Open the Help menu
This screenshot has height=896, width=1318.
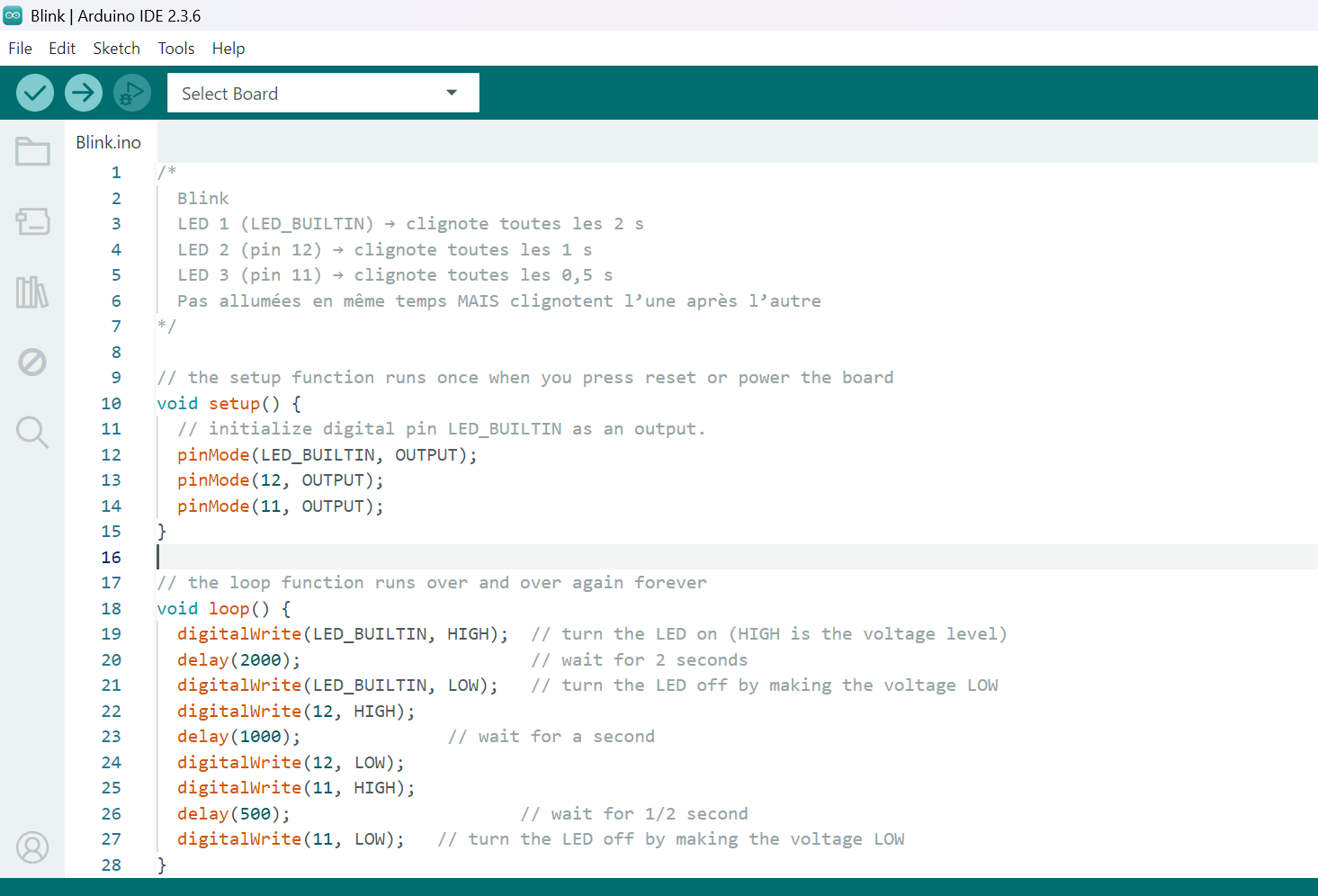229,49
